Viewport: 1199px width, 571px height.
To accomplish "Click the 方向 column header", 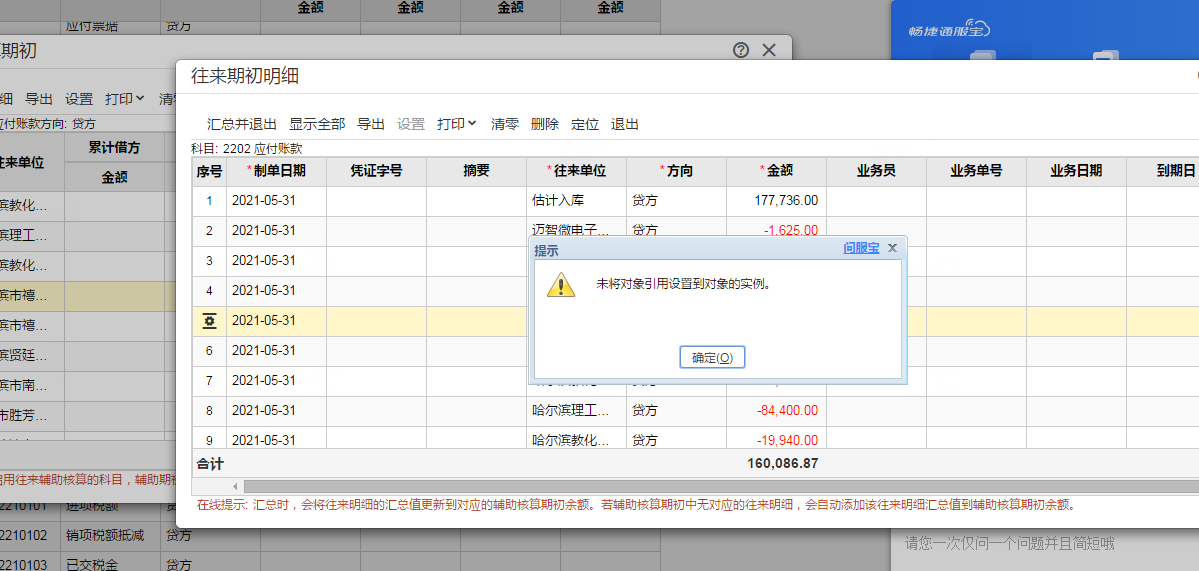I will point(676,171).
